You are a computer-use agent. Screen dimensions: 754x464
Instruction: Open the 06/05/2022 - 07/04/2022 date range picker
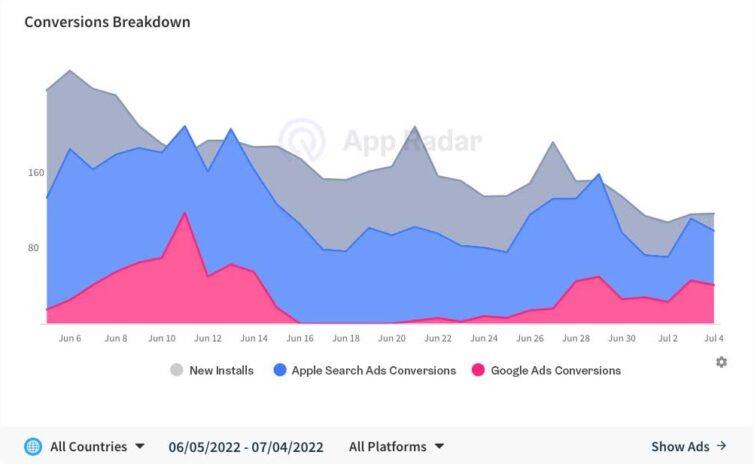pos(246,447)
